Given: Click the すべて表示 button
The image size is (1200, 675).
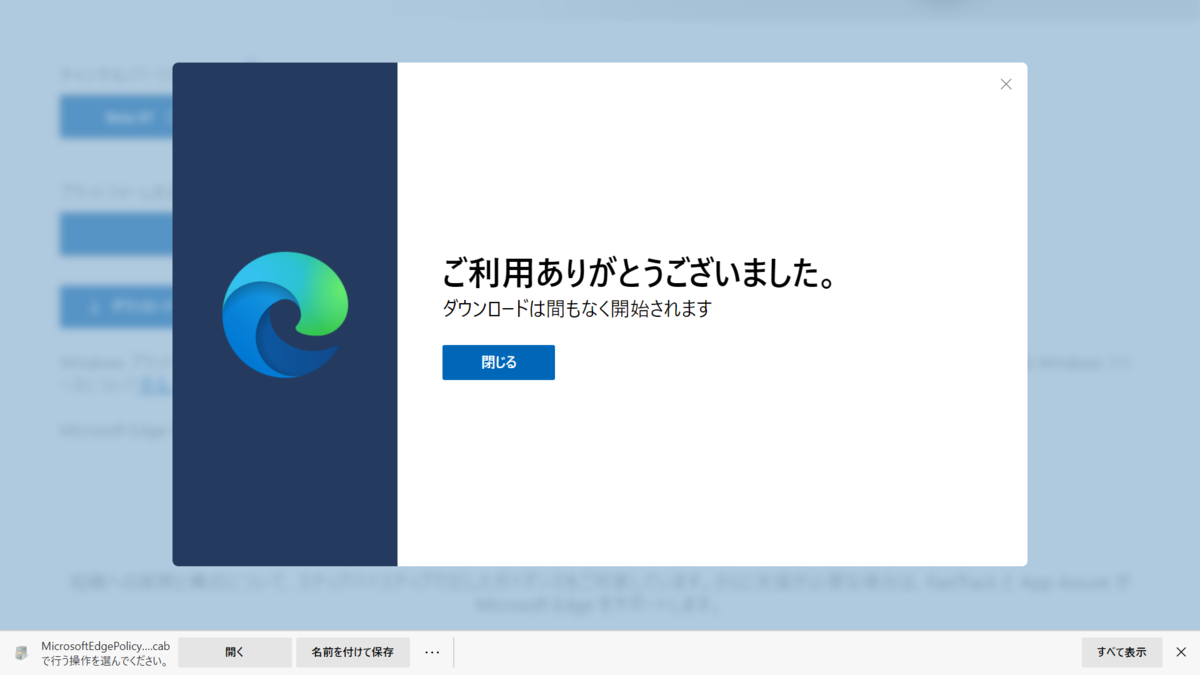Looking at the screenshot, I should click(x=1122, y=652).
